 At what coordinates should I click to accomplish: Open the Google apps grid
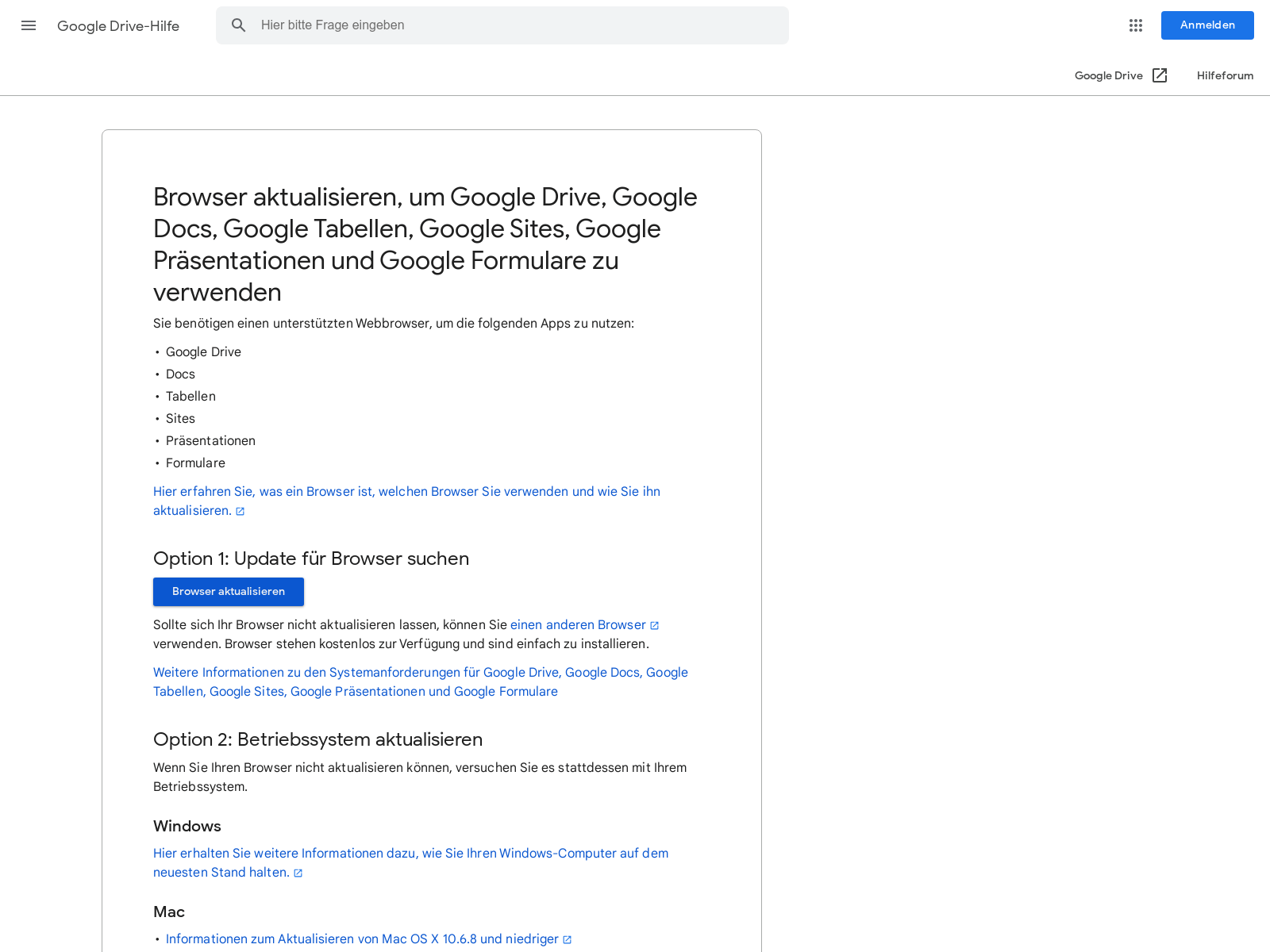click(1136, 25)
